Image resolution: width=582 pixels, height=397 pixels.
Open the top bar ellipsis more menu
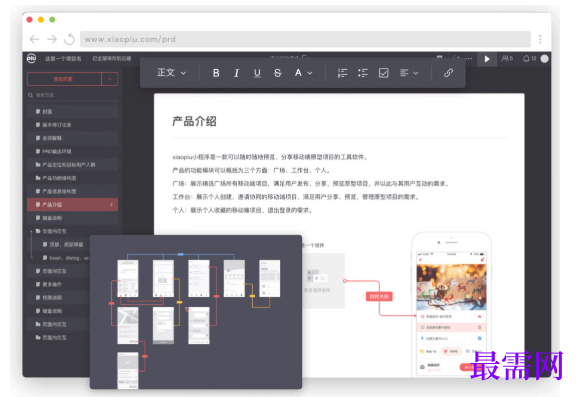pyautogui.click(x=468, y=59)
